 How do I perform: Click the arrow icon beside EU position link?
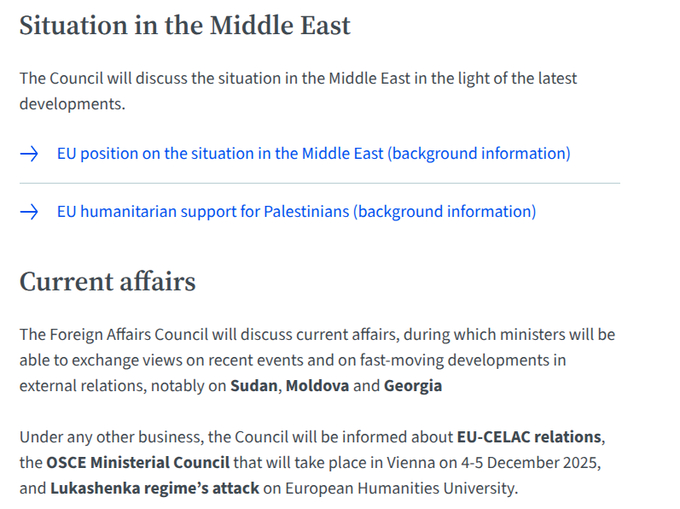(x=29, y=154)
